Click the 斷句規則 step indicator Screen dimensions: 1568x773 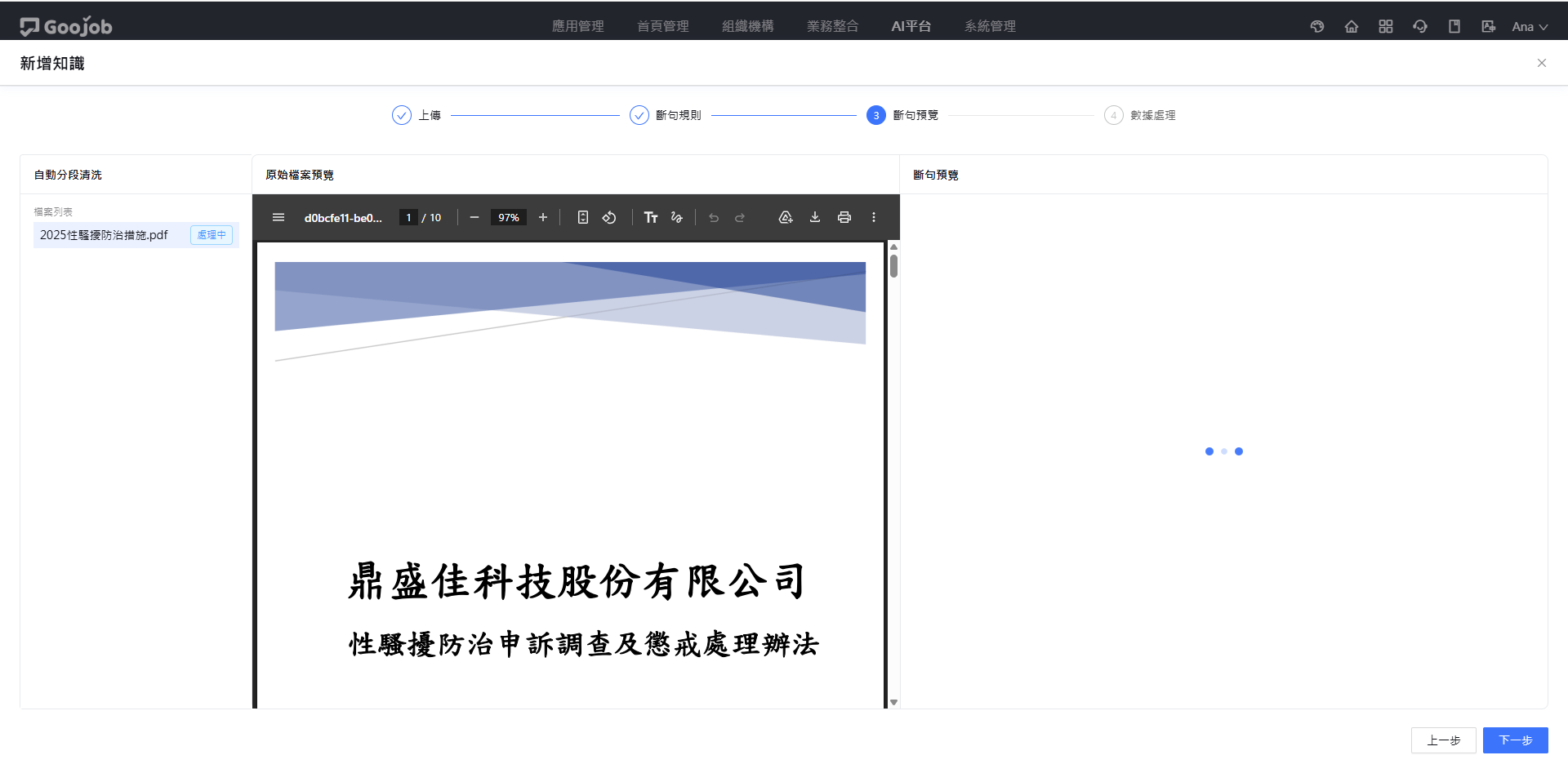[666, 115]
